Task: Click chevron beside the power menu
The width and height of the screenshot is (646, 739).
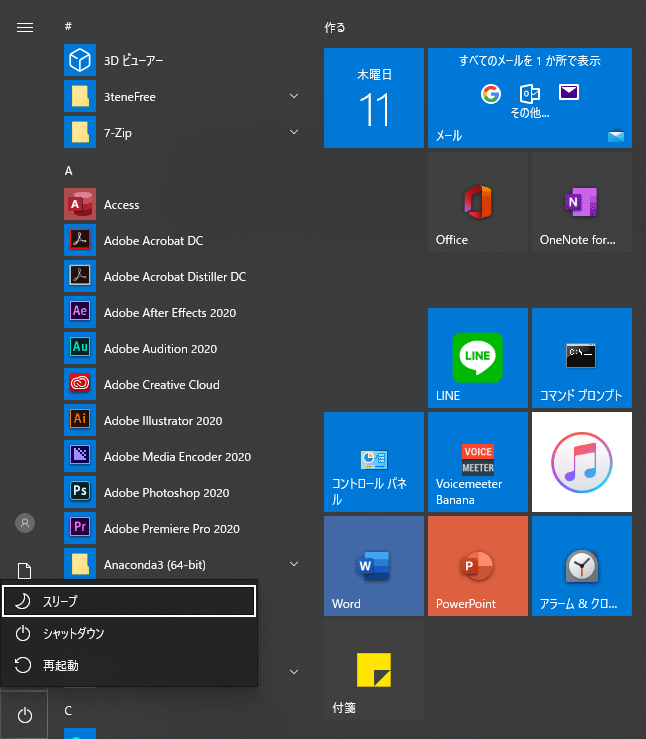Action: pyautogui.click(x=294, y=672)
